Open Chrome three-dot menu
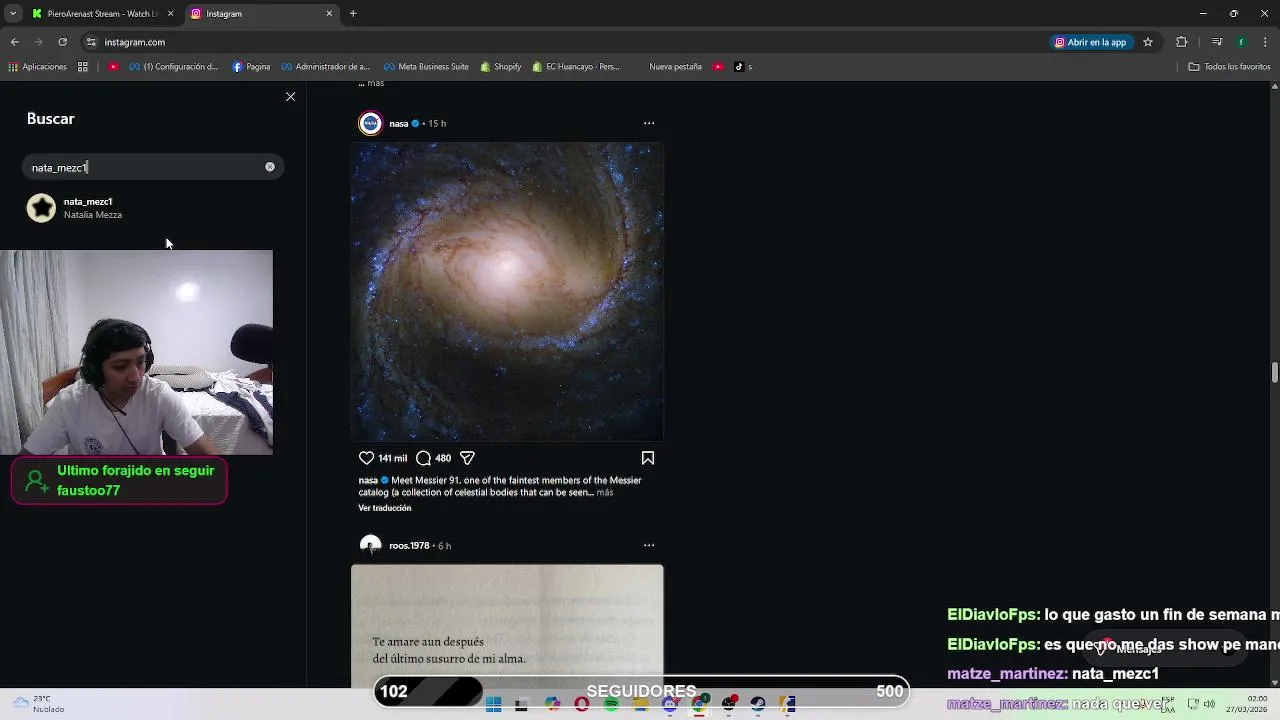This screenshot has height=720, width=1280. tap(1266, 42)
